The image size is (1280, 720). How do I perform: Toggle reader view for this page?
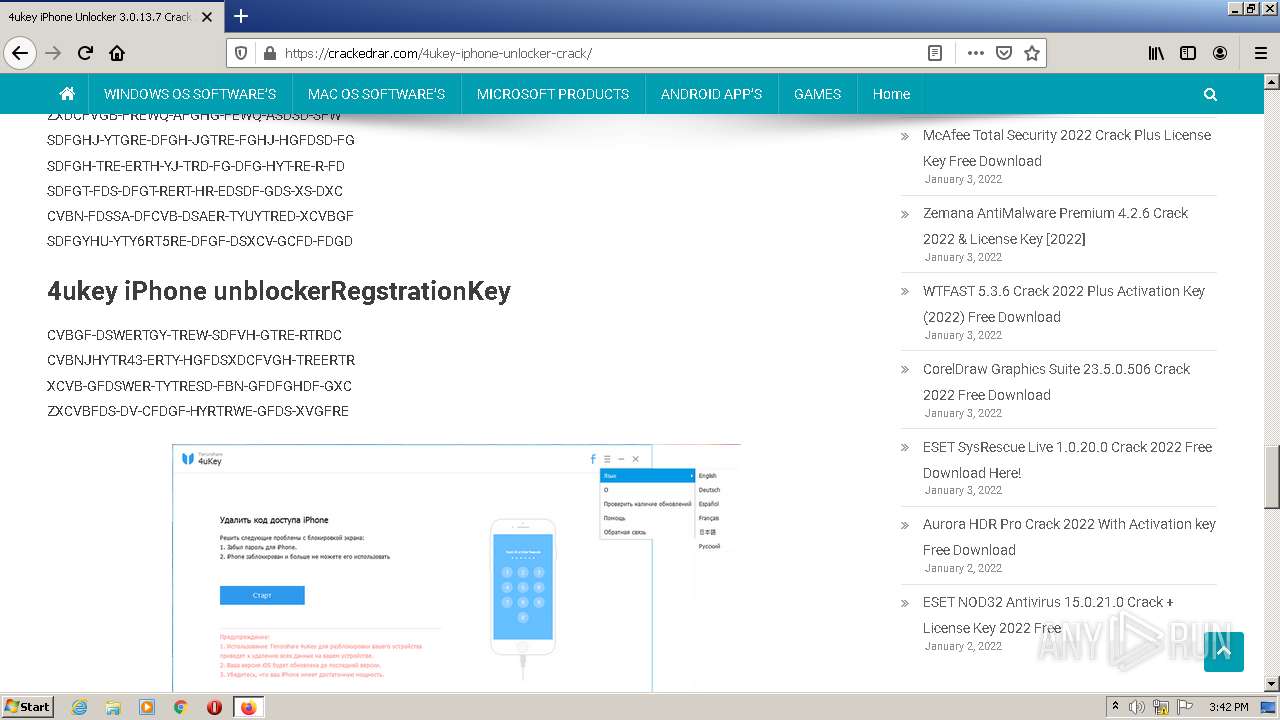pyautogui.click(x=935, y=53)
